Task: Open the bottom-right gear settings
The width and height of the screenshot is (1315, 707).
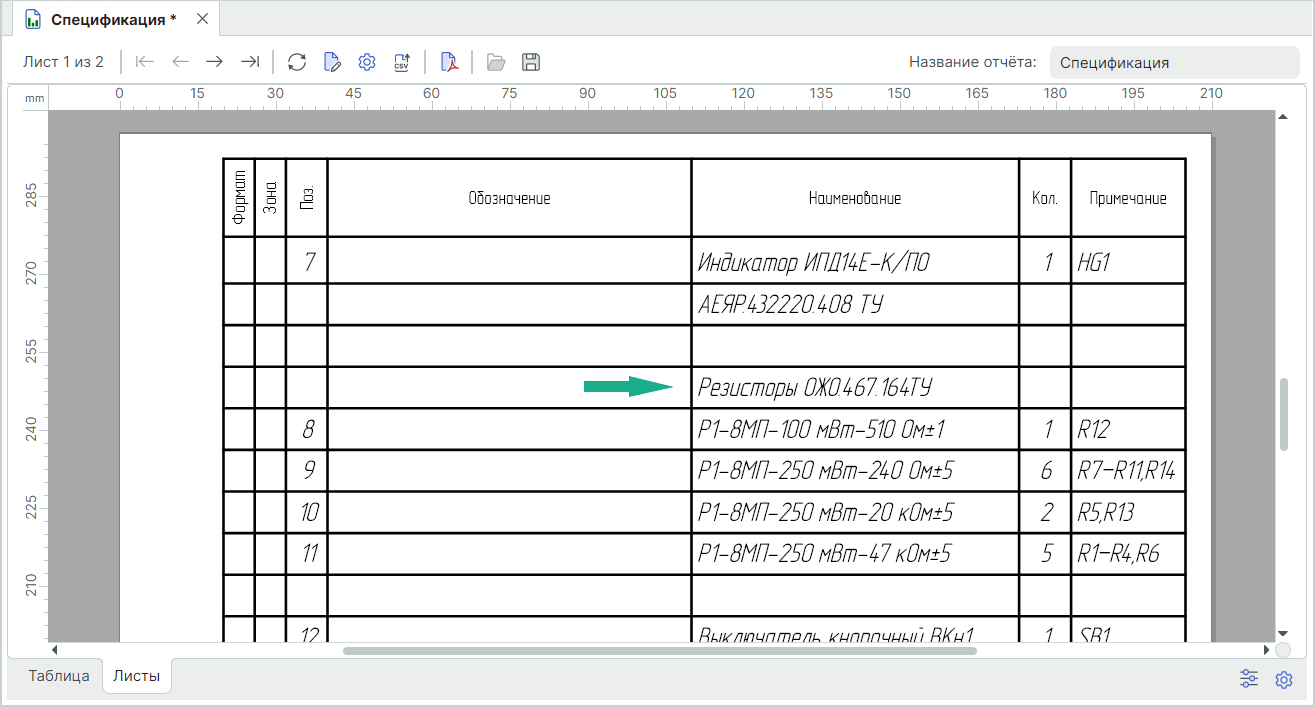Action: 1284,680
